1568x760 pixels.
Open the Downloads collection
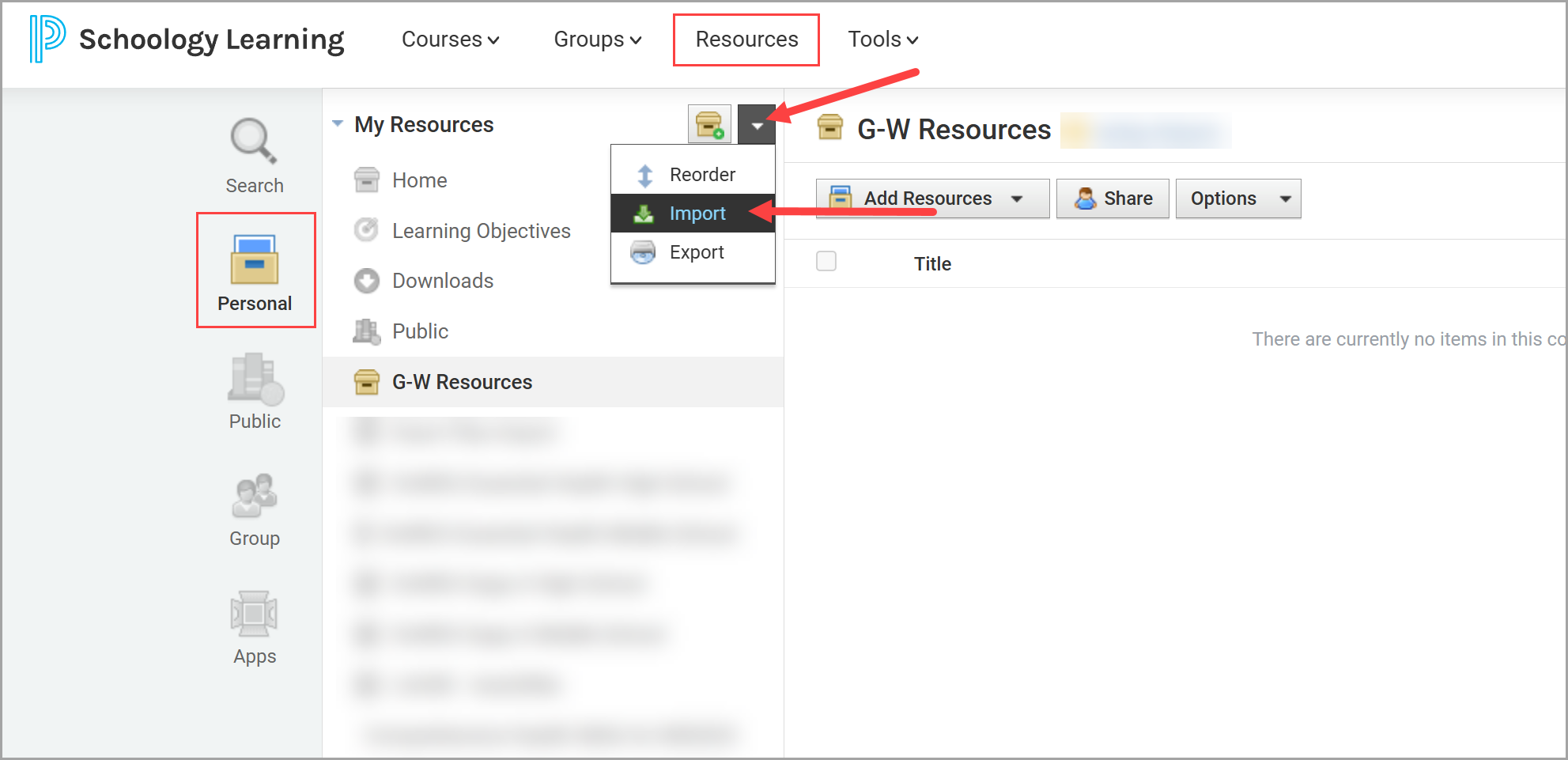click(443, 281)
